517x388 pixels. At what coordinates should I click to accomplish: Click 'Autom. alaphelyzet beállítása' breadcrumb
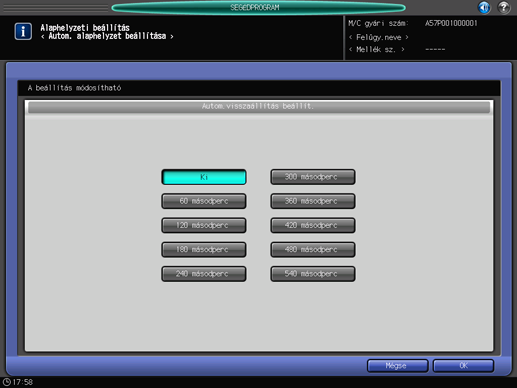(x=107, y=36)
